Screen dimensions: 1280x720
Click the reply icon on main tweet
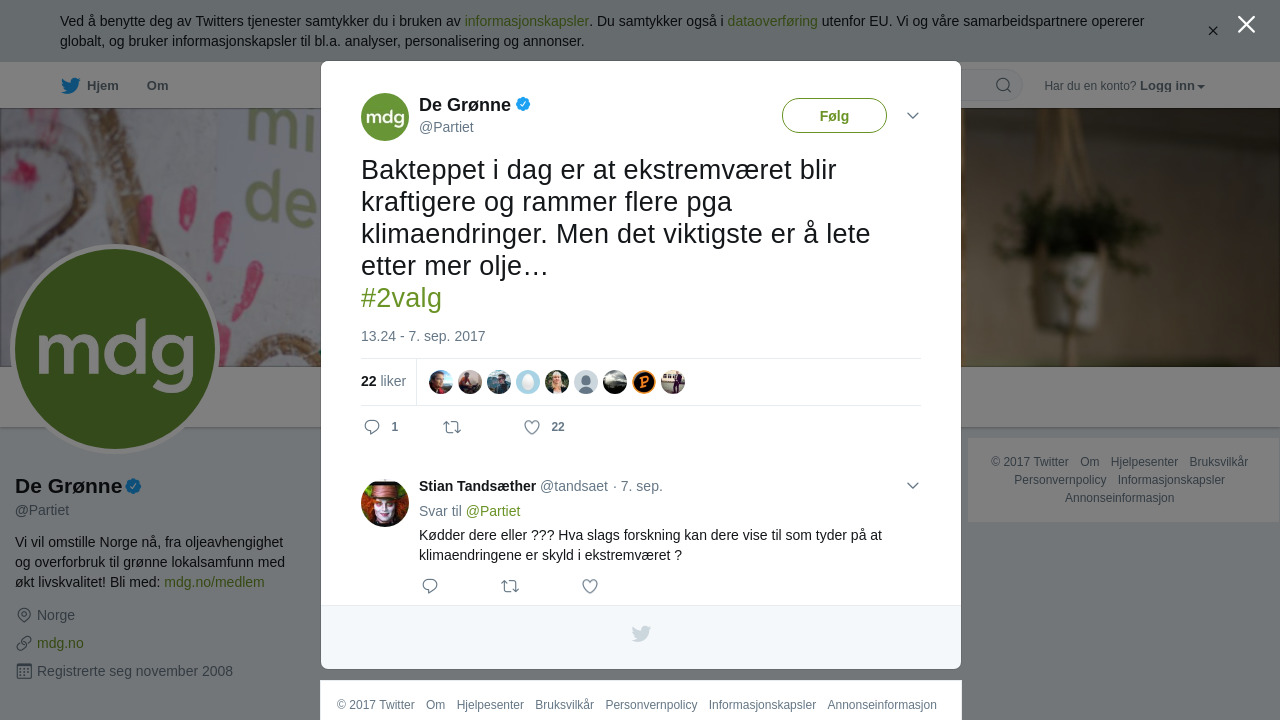(372, 427)
